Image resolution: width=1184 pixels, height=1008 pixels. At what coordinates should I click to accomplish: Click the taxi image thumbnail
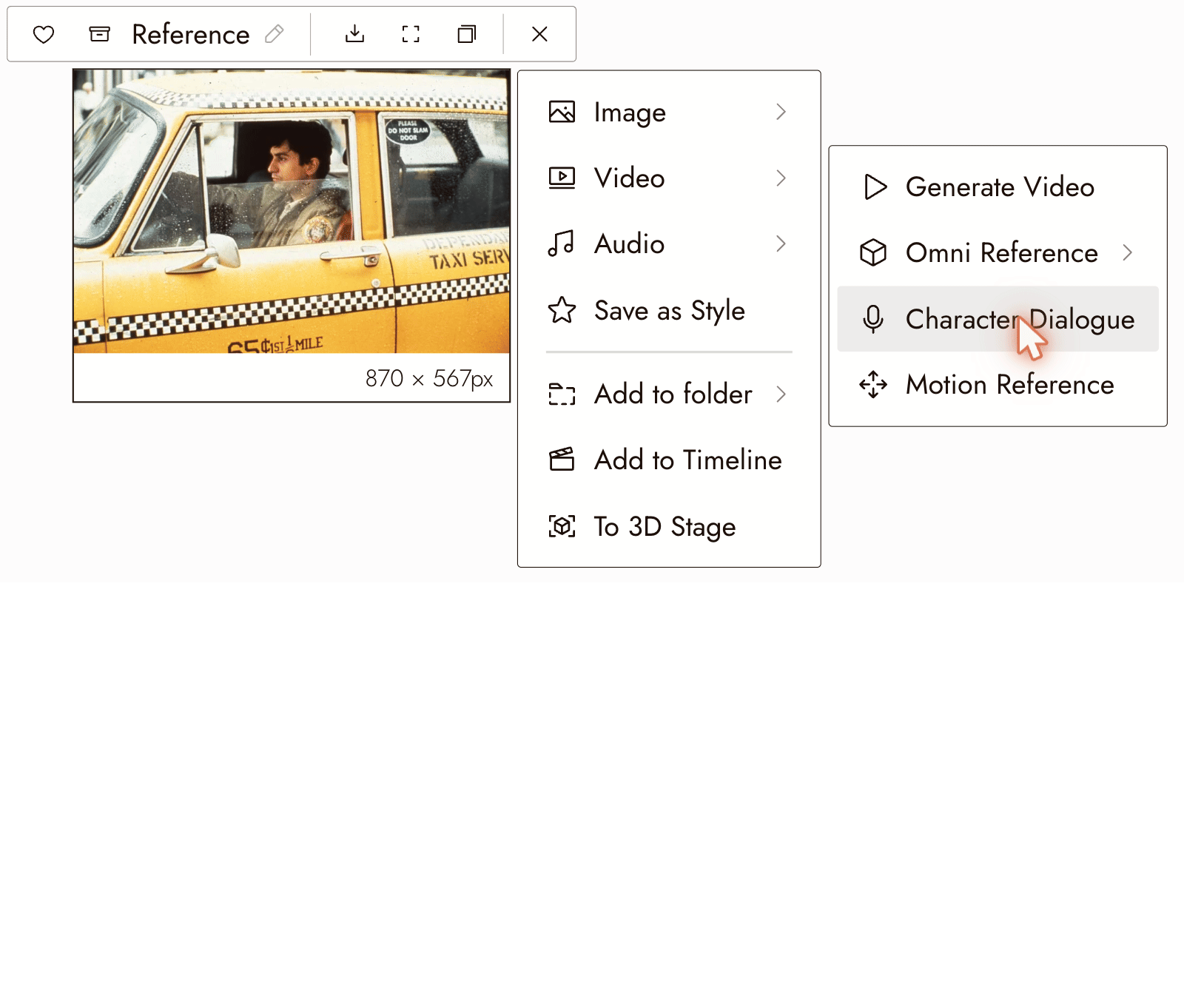(292, 212)
